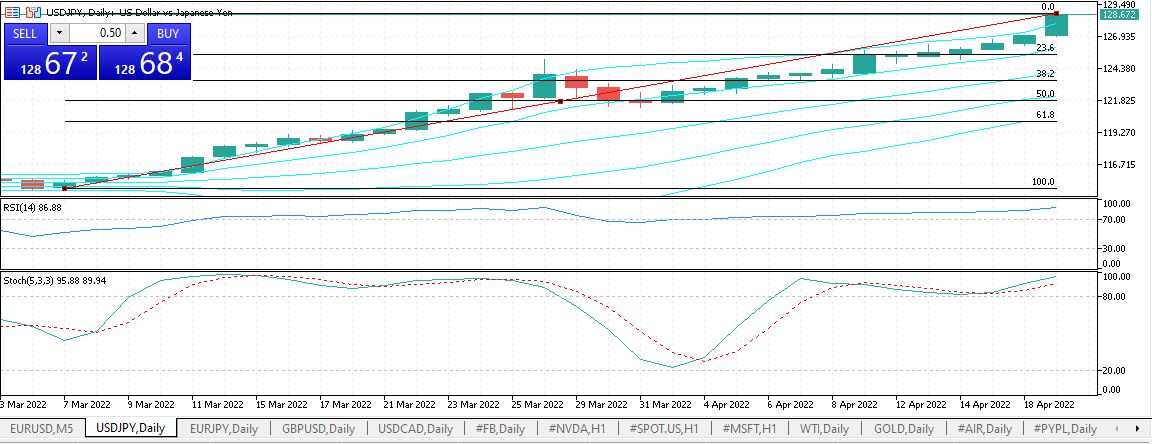The image size is (1152, 444).
Task: Click the 23.6 Fibonacci level label
Action: click(x=1045, y=48)
